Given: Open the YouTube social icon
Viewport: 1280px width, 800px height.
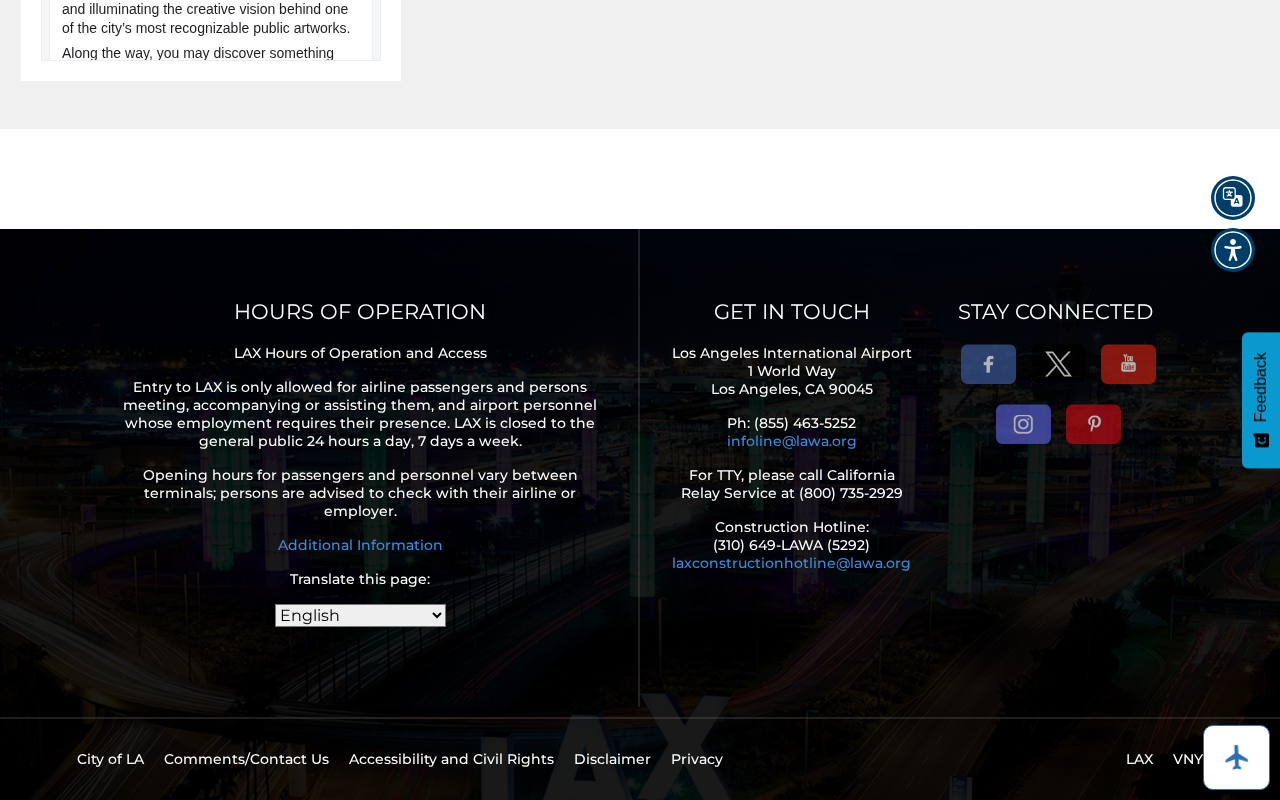Looking at the screenshot, I should pos(1128,364).
